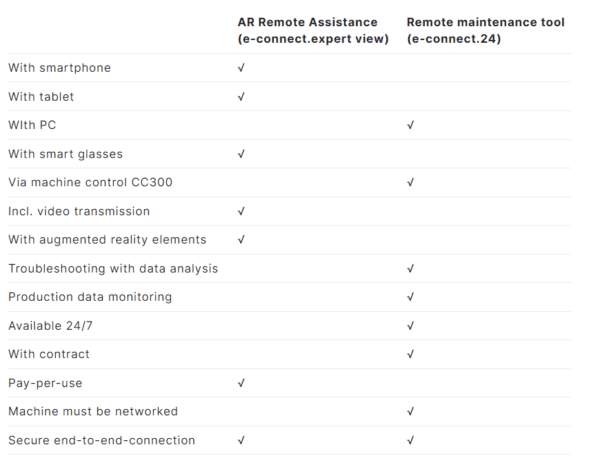Click the AR Remote Assistance column header

[x=312, y=30]
